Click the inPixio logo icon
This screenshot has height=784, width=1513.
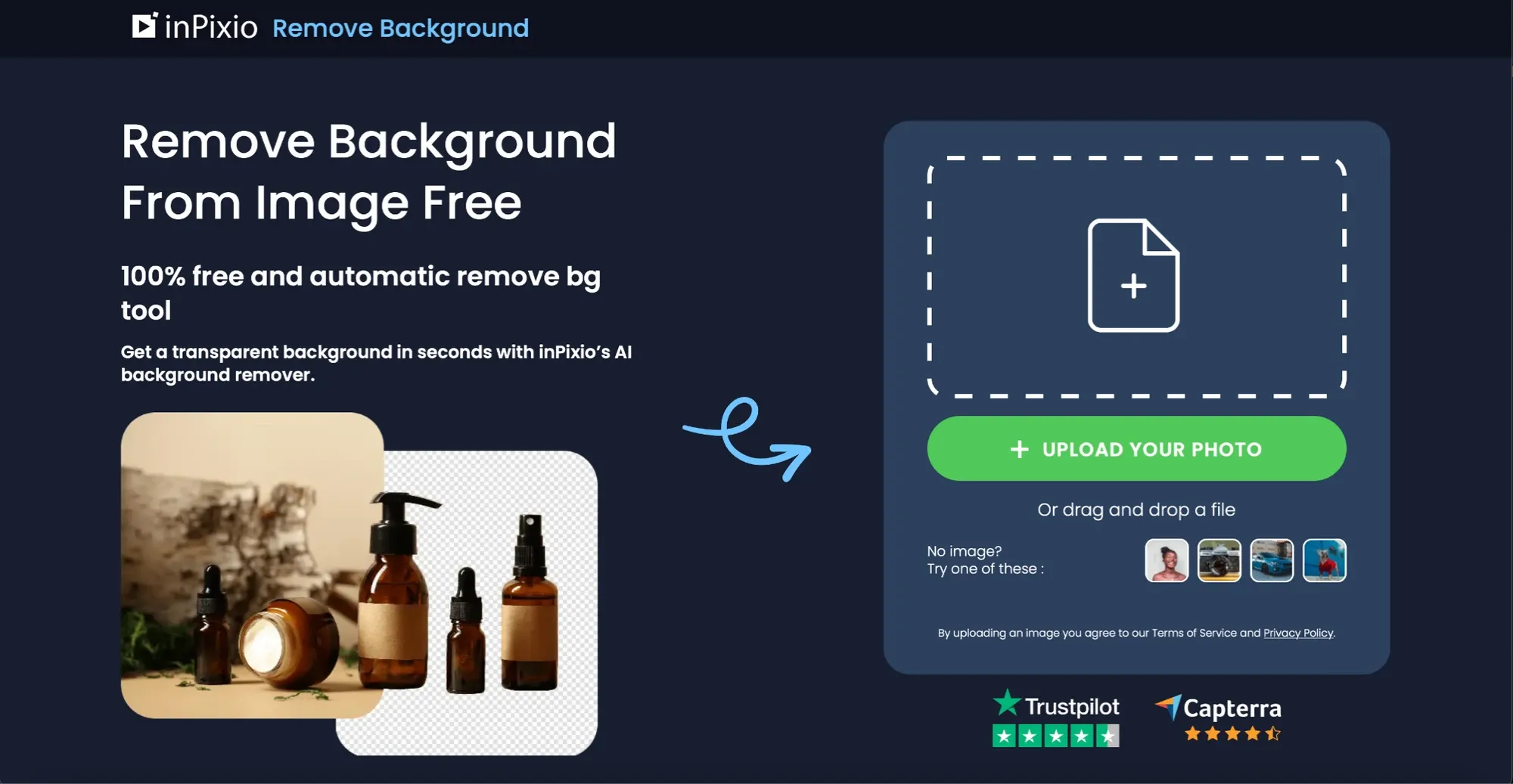(144, 25)
